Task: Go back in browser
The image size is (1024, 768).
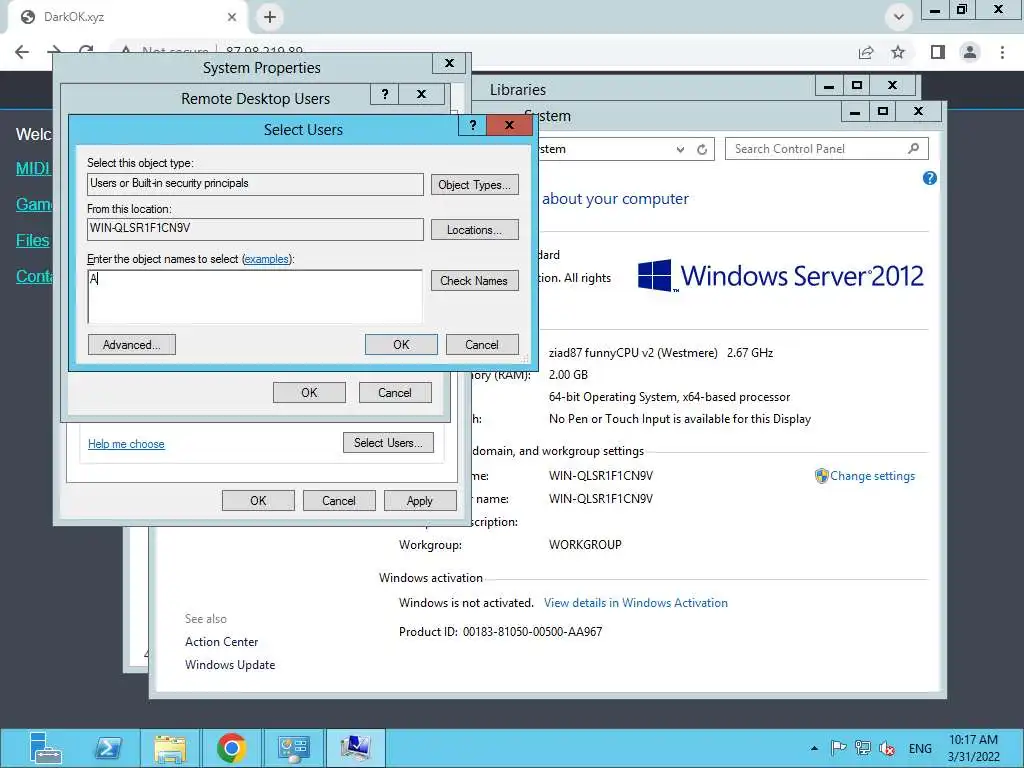Action: pyautogui.click(x=22, y=52)
